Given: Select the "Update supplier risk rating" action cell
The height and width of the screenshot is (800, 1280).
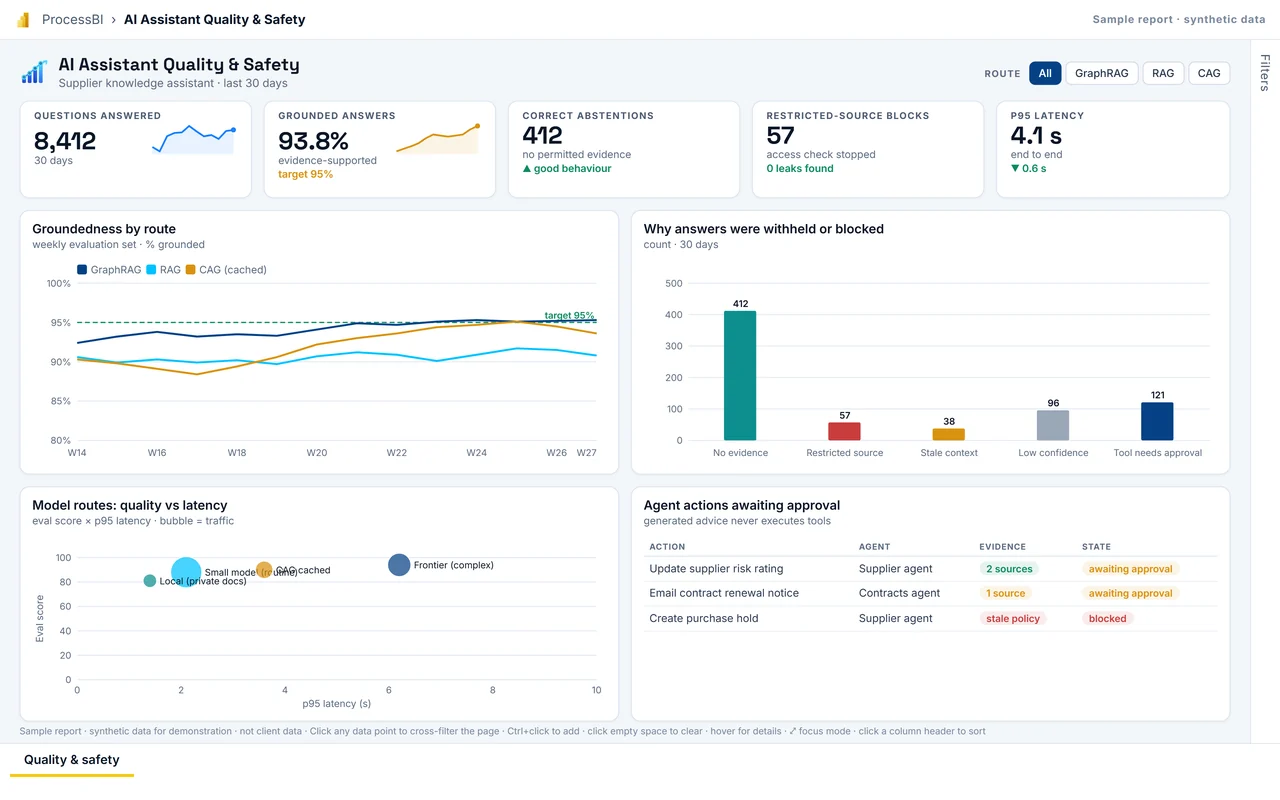Looking at the screenshot, I should point(716,569).
